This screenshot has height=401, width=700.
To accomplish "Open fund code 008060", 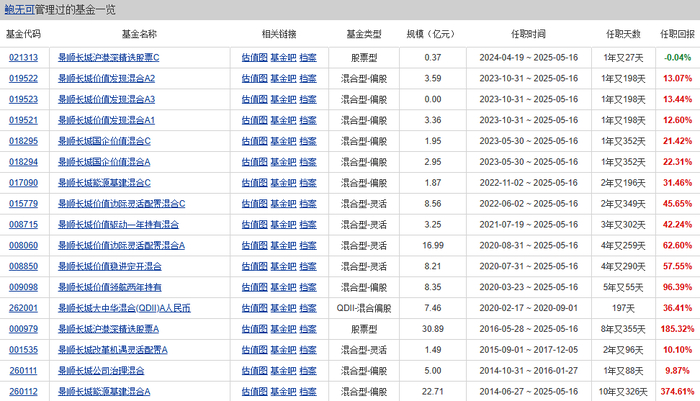I will (x=24, y=246).
